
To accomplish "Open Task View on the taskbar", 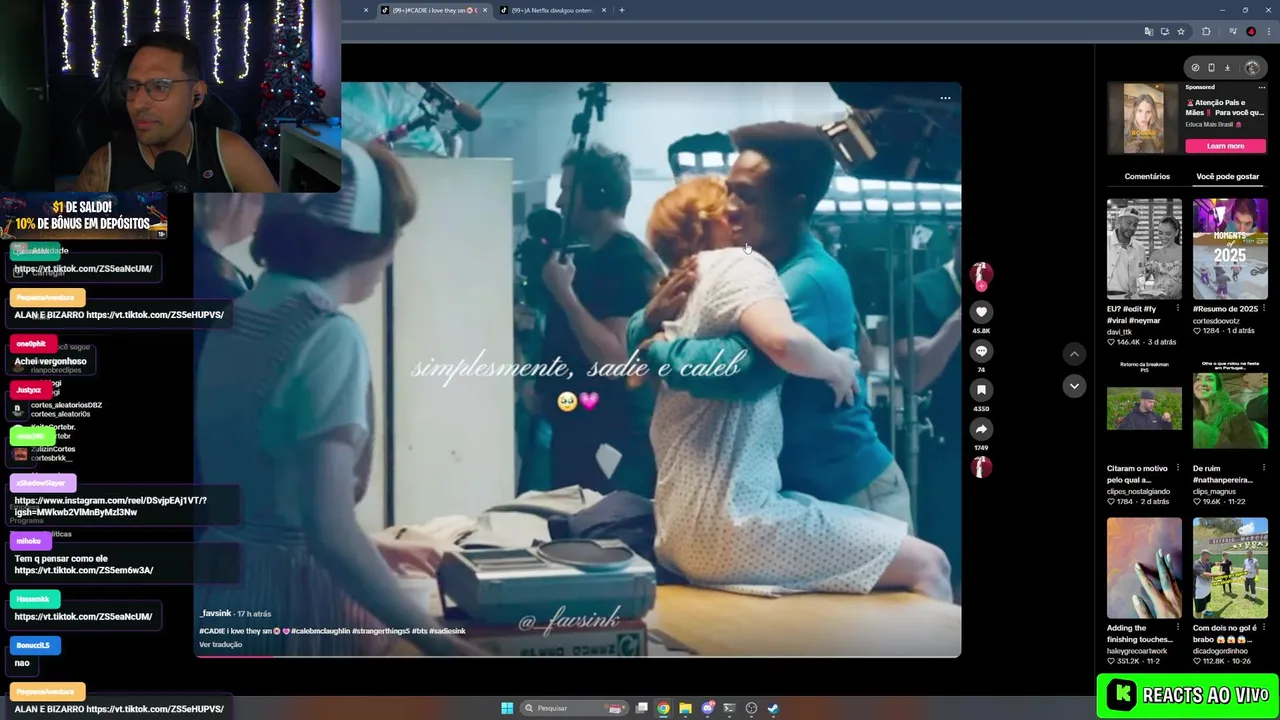I will 642,708.
